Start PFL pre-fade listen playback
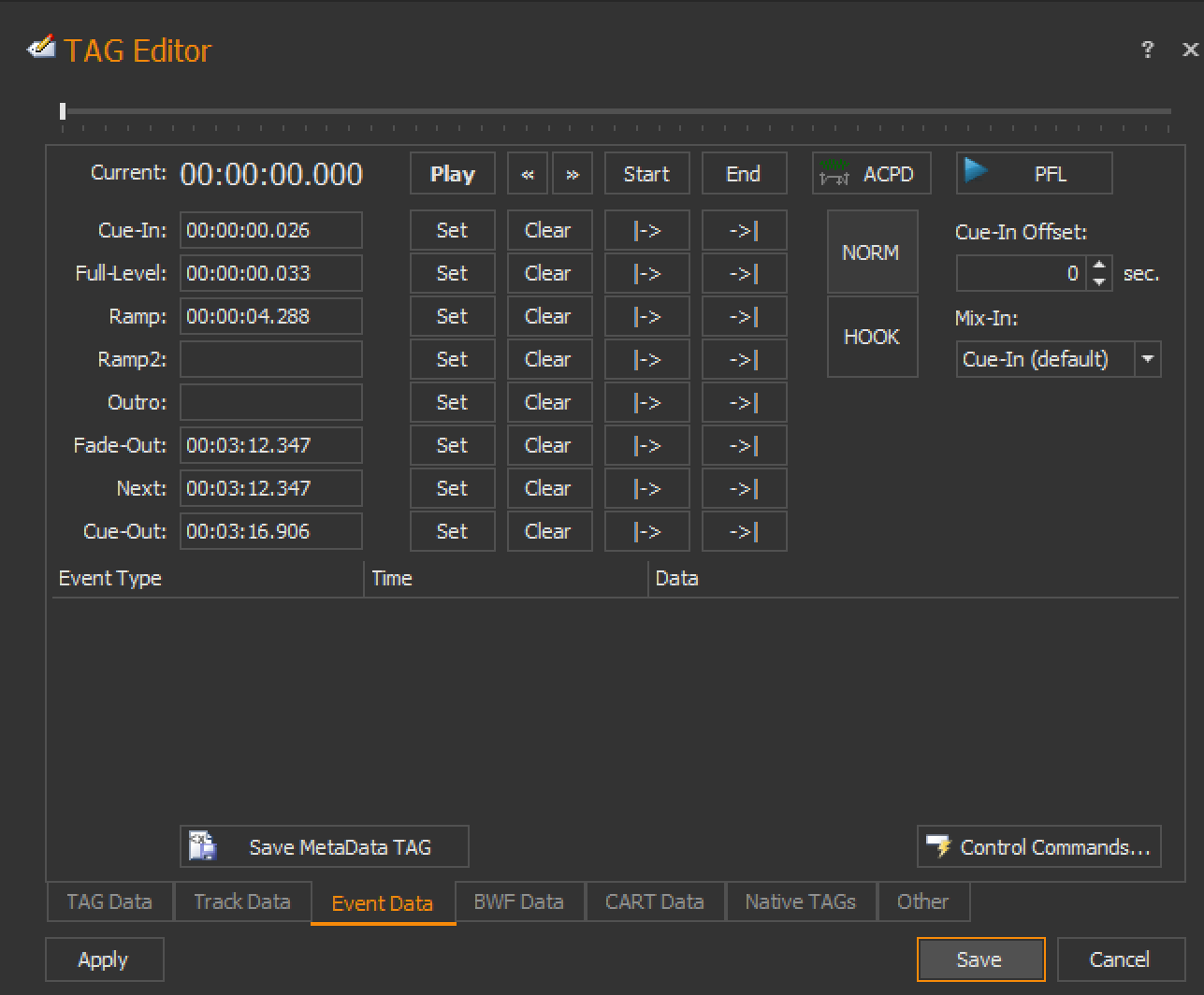Screen dimensions: 1204x995 point(1034,174)
